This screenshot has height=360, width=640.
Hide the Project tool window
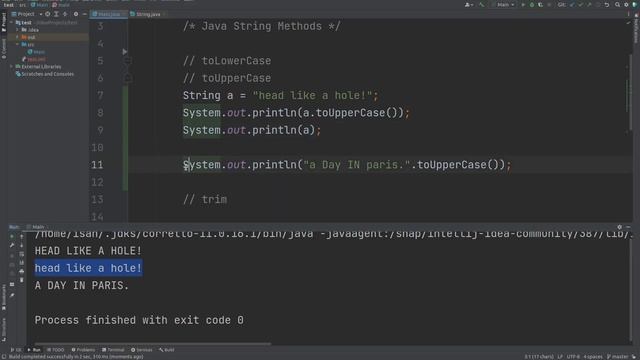(84, 14)
